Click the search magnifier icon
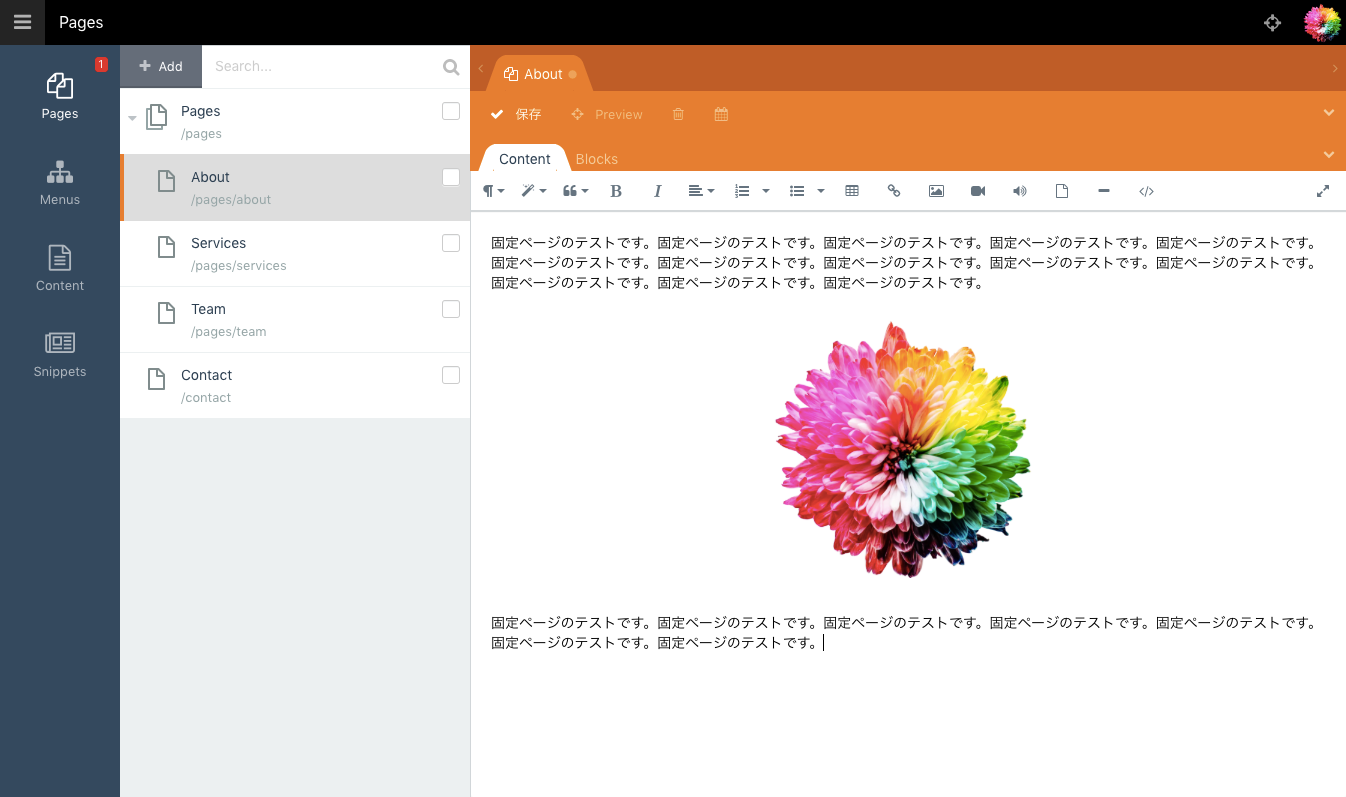 [451, 67]
